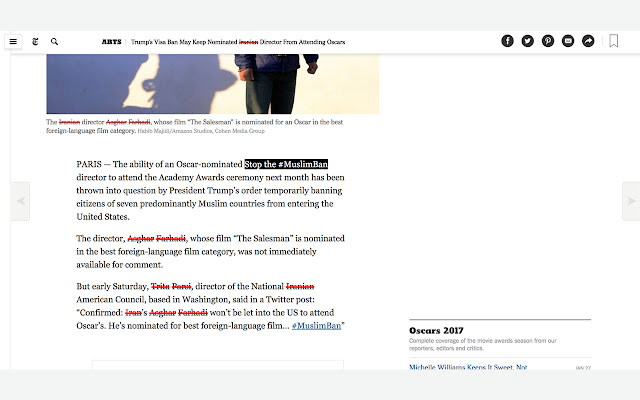This screenshot has width=640, height=400.
Task: Share the article on Twitter
Action: click(527, 41)
